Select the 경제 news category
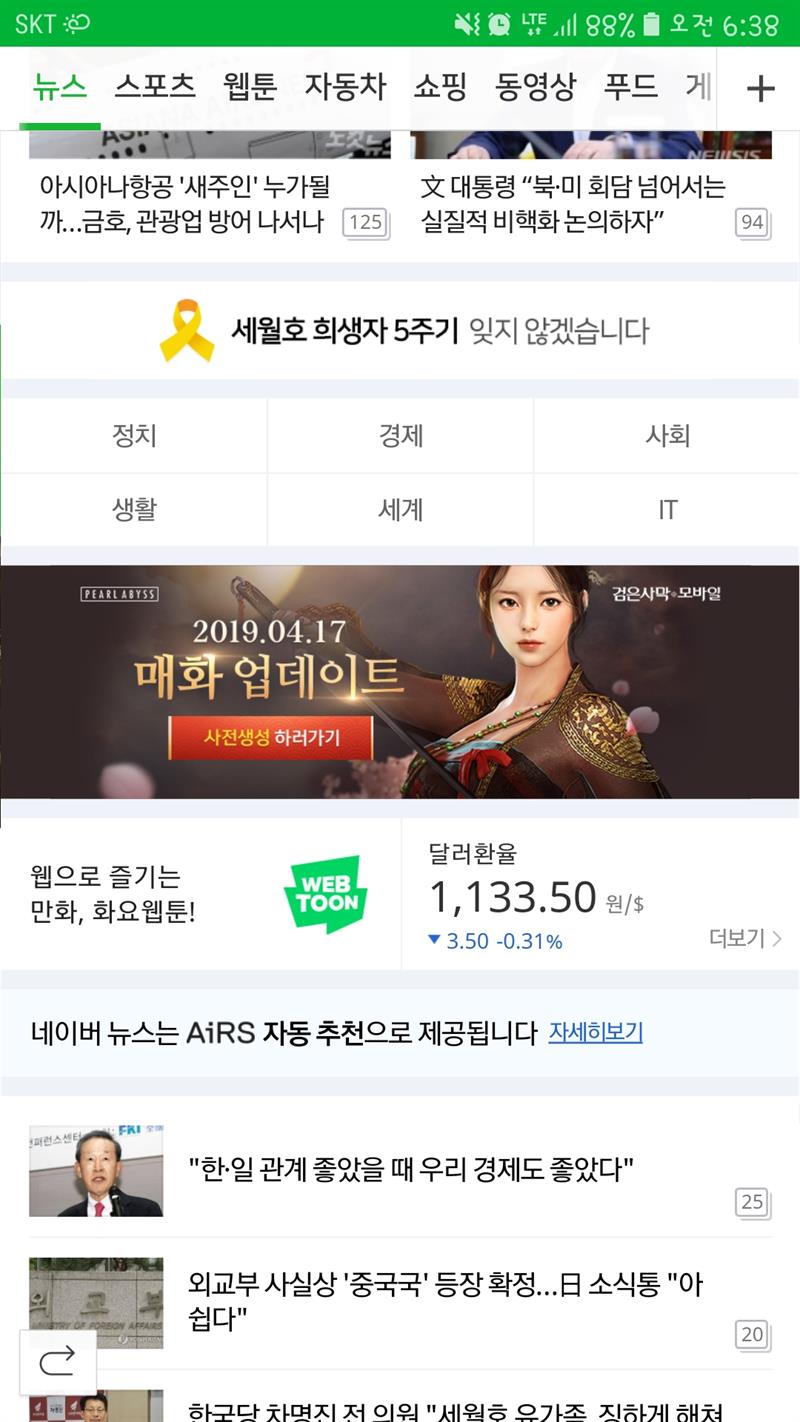 pyautogui.click(x=401, y=435)
